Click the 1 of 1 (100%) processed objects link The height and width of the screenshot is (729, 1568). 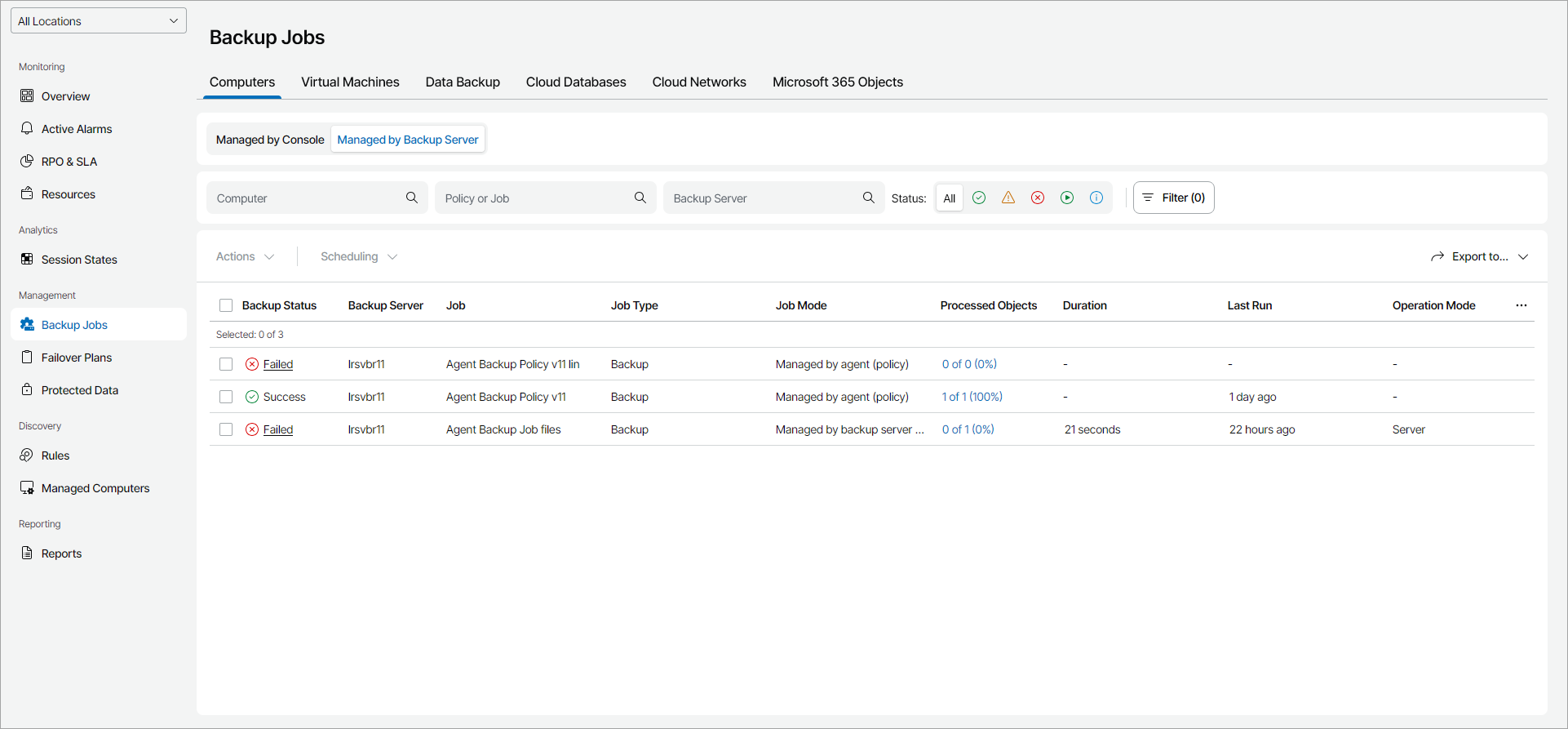tap(972, 397)
